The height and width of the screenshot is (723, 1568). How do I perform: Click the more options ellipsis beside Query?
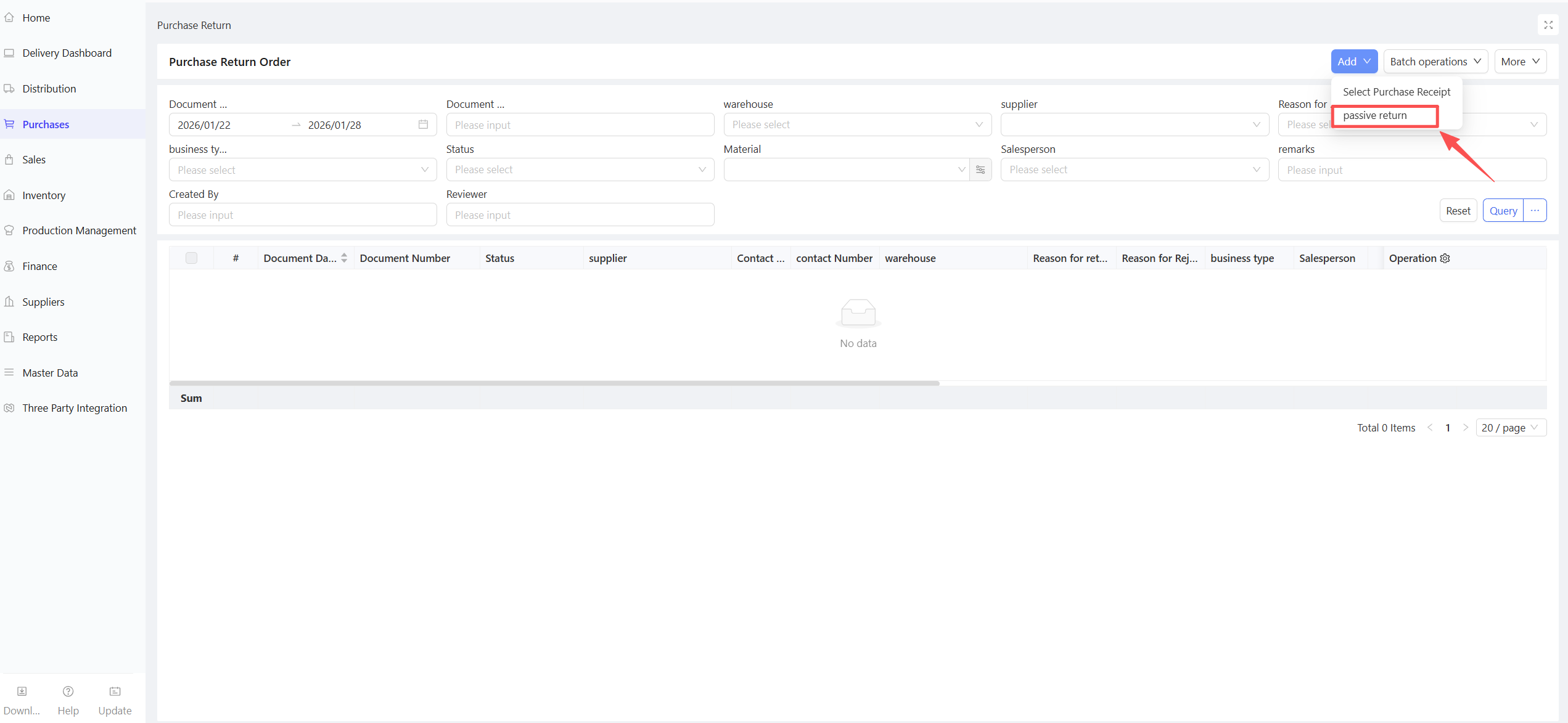(1535, 211)
